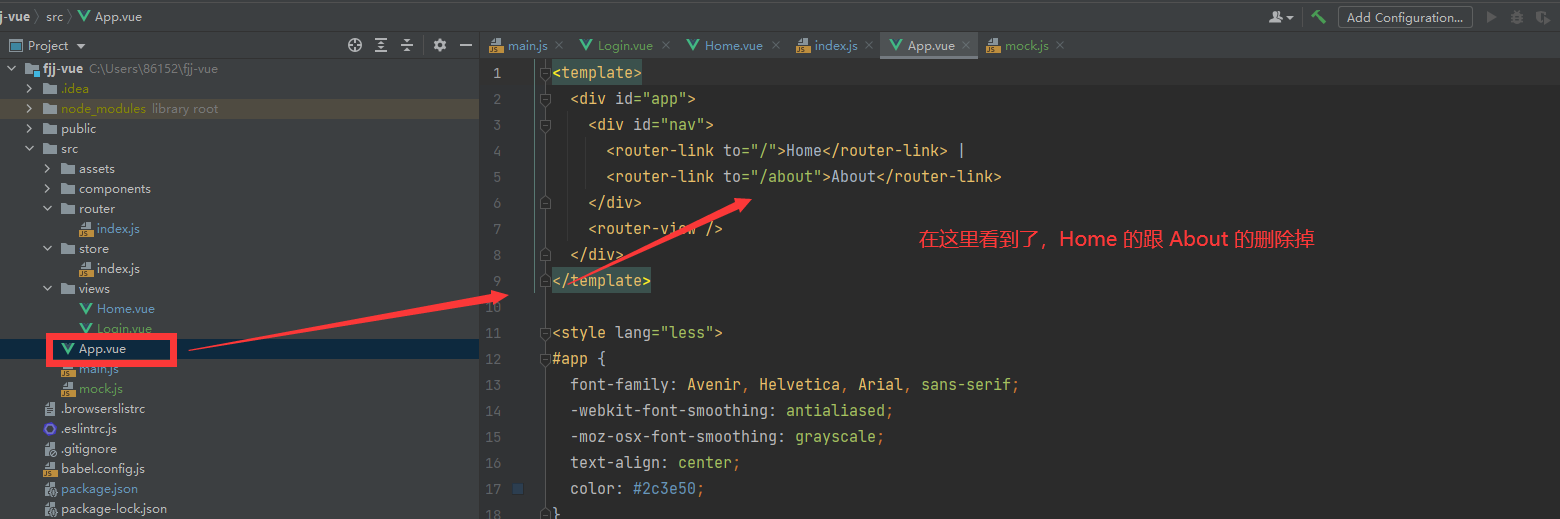Click the Collapse All icon in Project panel
The height and width of the screenshot is (519, 1560).
pyautogui.click(x=407, y=45)
